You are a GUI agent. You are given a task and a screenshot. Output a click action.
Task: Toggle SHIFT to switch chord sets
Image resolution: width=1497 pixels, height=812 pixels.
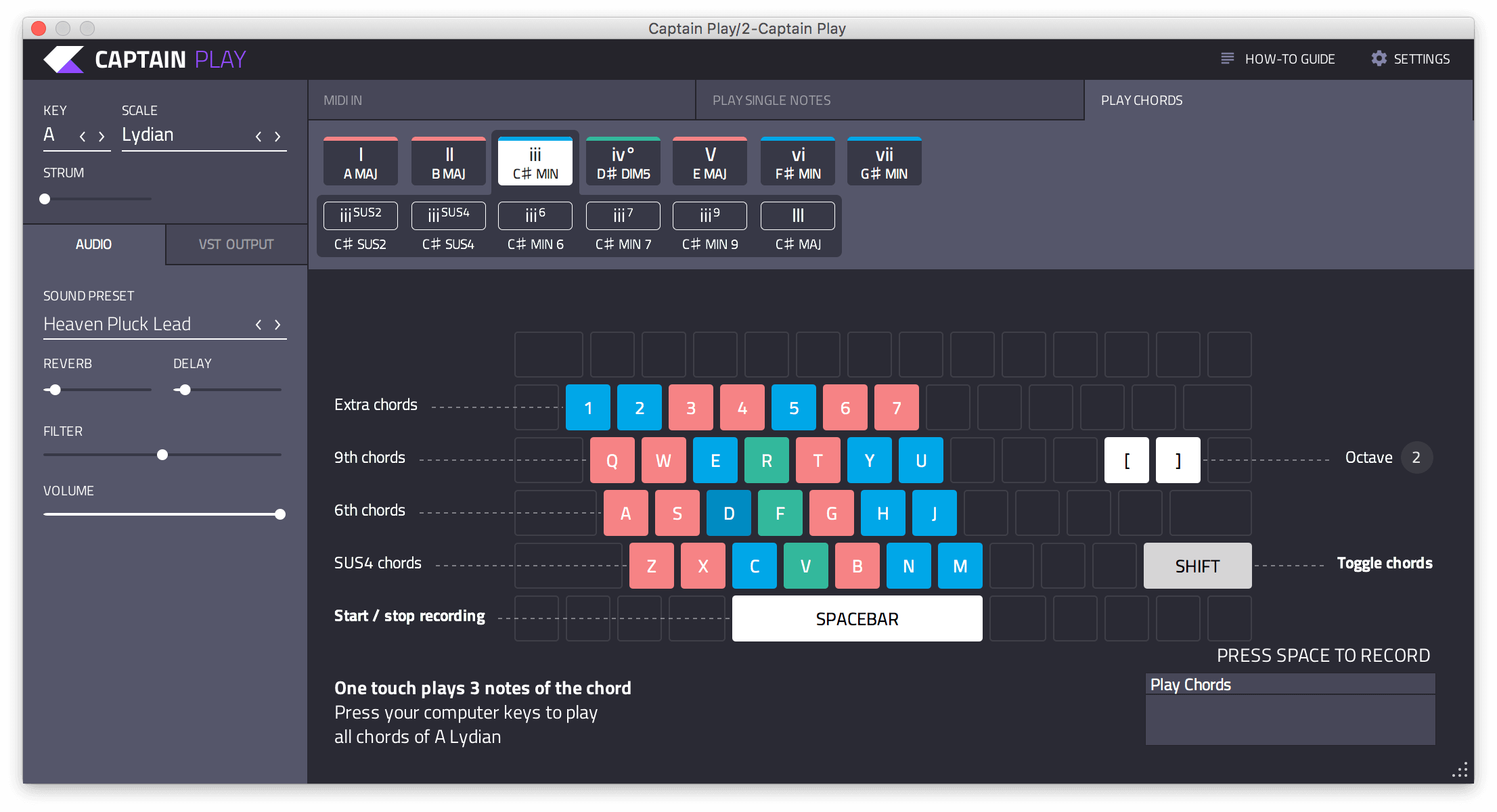(x=1197, y=563)
